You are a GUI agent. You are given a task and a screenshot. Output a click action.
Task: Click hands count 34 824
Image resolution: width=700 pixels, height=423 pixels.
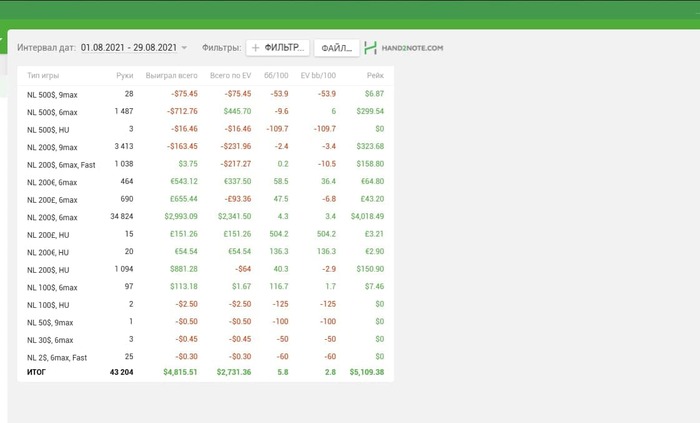pyautogui.click(x=121, y=216)
